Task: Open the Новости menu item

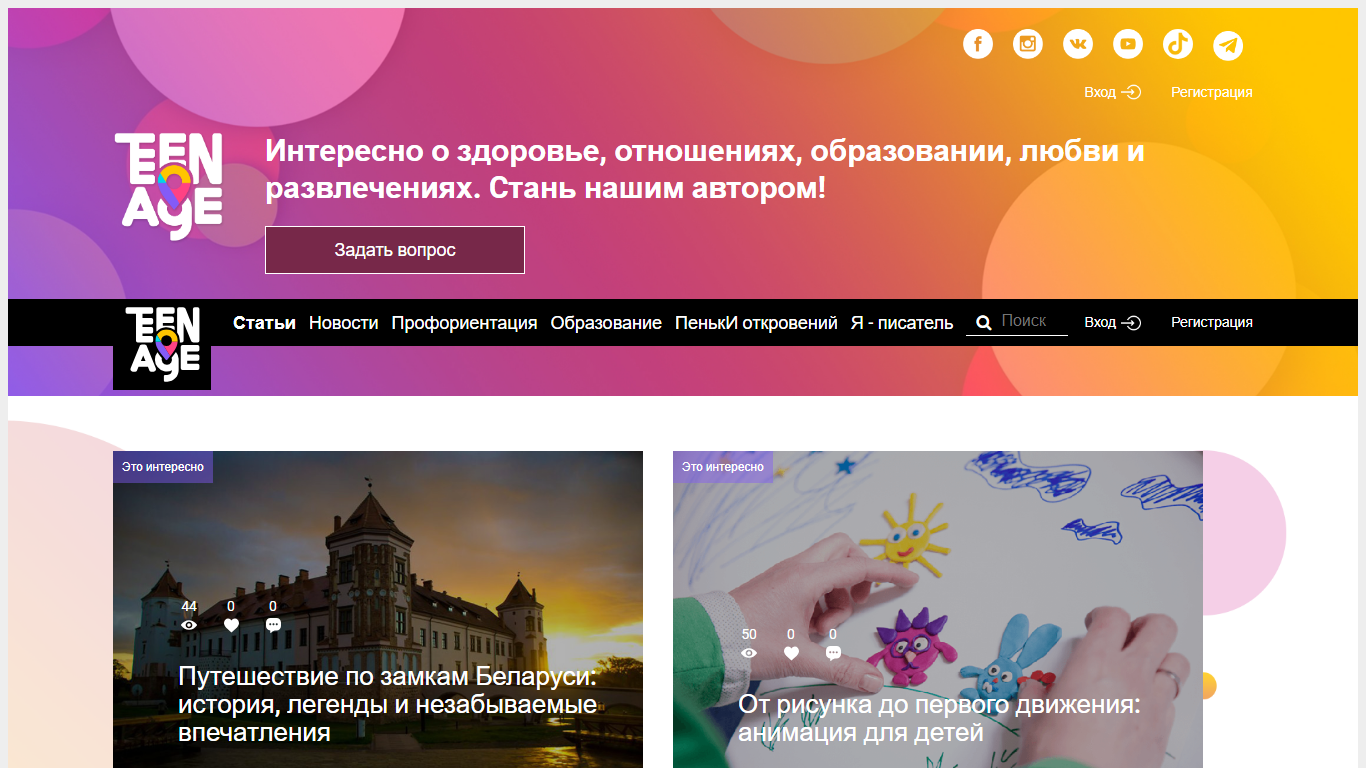Action: coord(344,323)
